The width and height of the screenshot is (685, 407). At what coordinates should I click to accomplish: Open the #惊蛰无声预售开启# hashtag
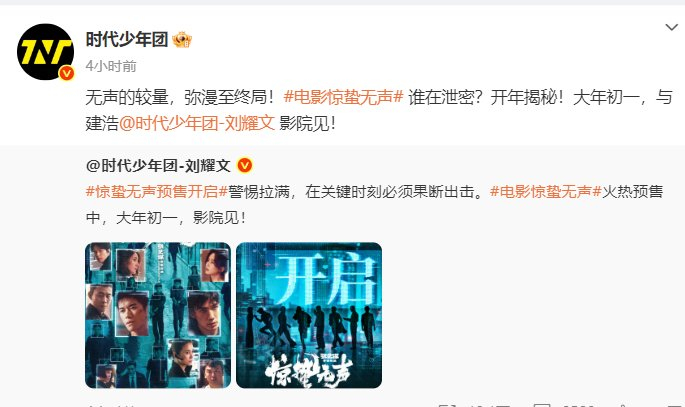tap(156, 191)
